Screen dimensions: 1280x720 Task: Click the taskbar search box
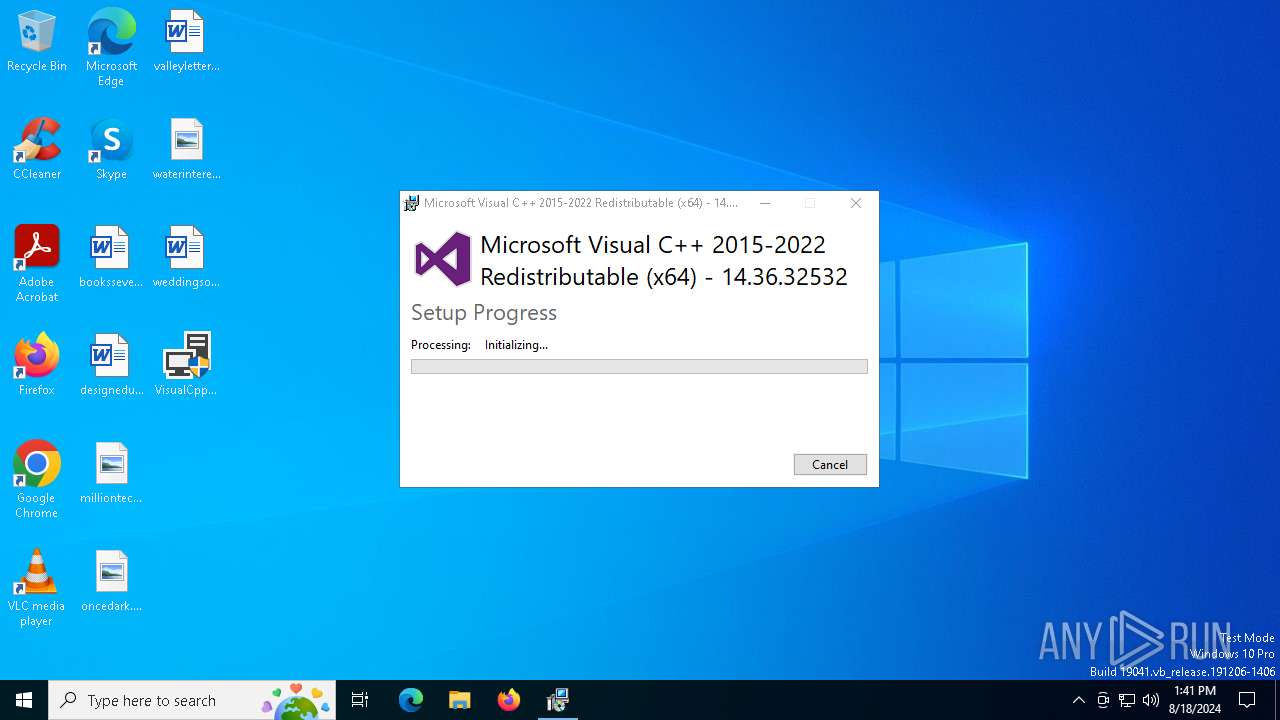click(192, 700)
